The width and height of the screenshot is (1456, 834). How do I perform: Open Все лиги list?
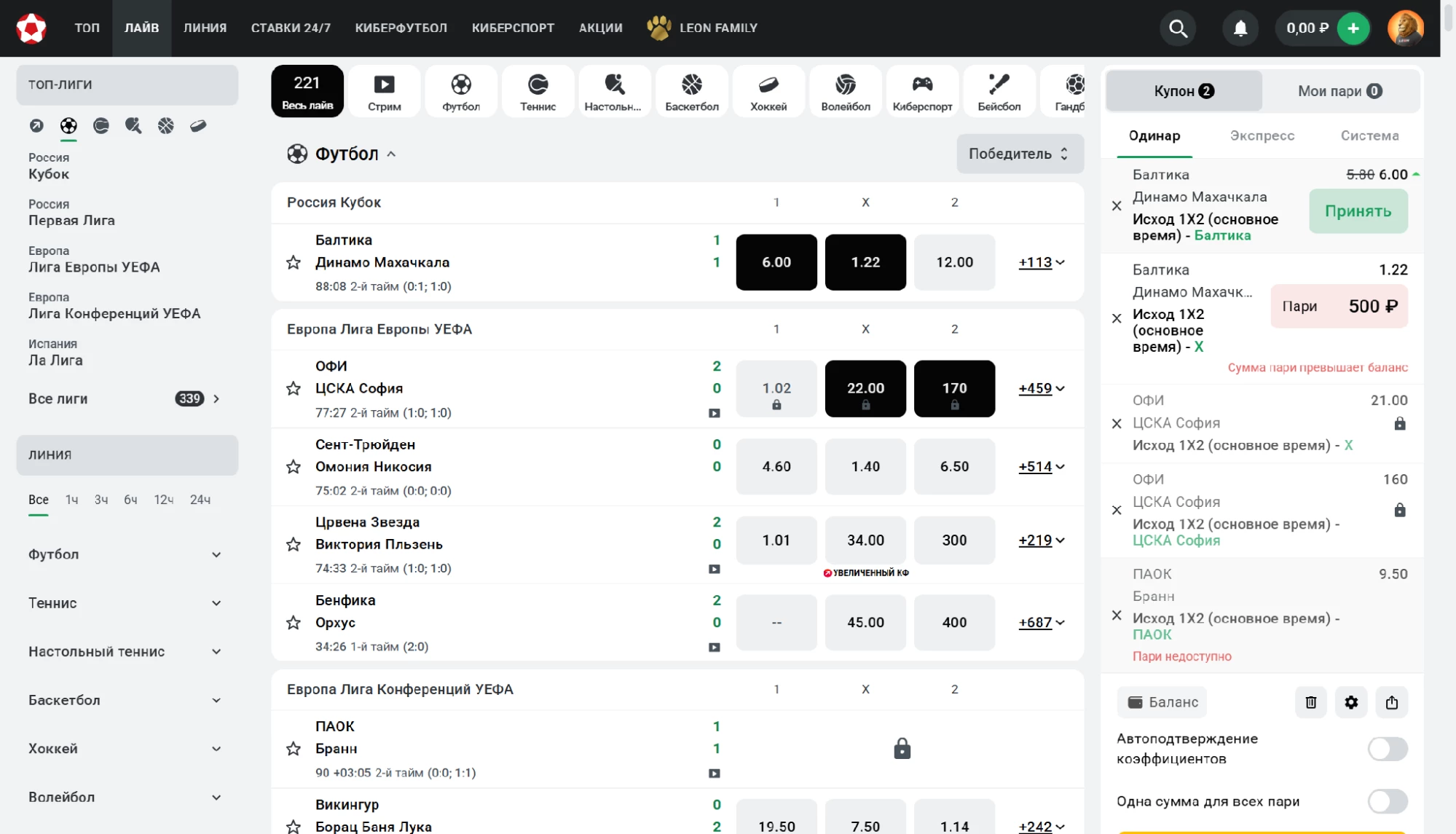coord(125,399)
